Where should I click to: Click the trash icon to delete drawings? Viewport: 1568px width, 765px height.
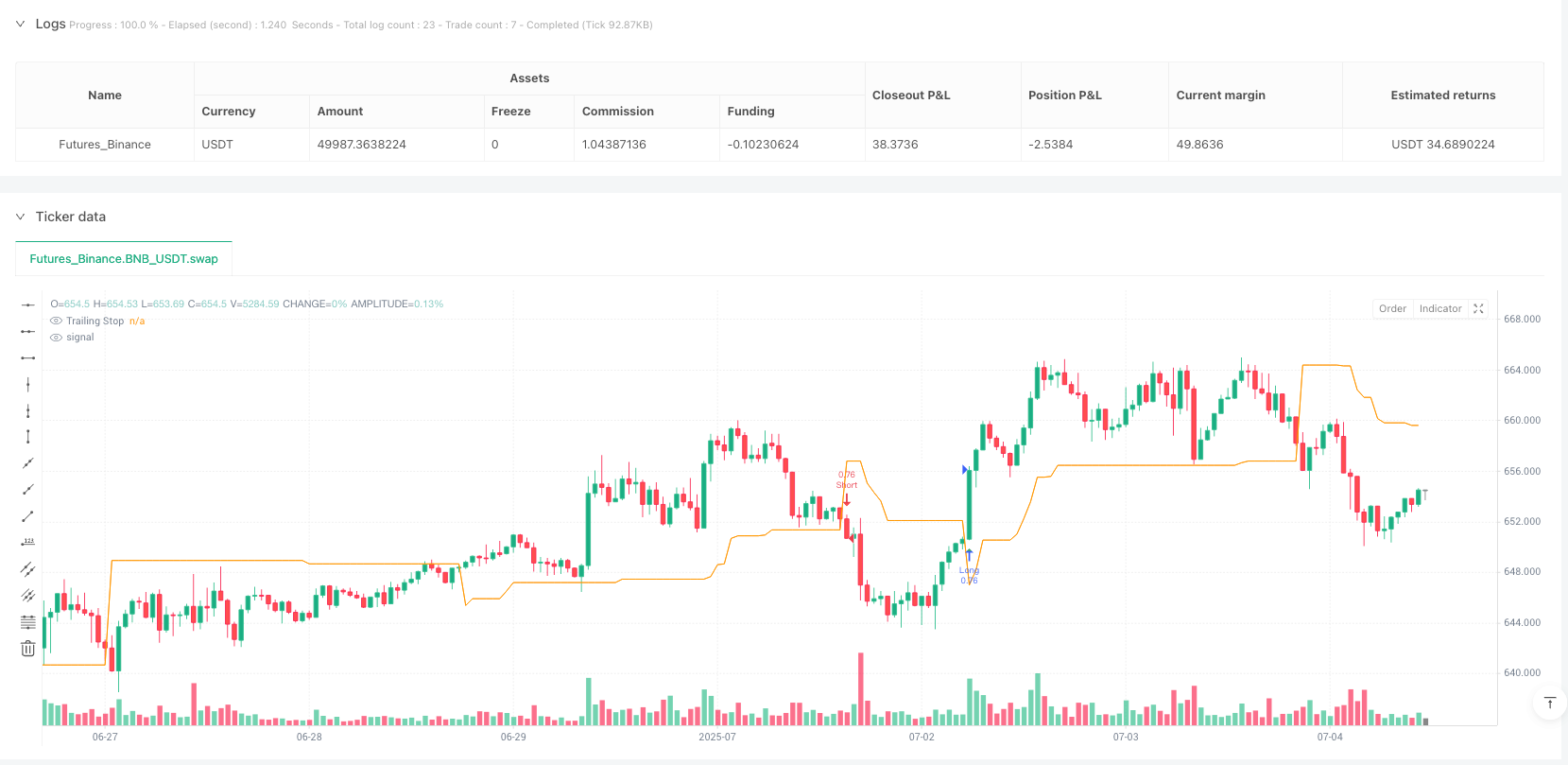point(28,649)
